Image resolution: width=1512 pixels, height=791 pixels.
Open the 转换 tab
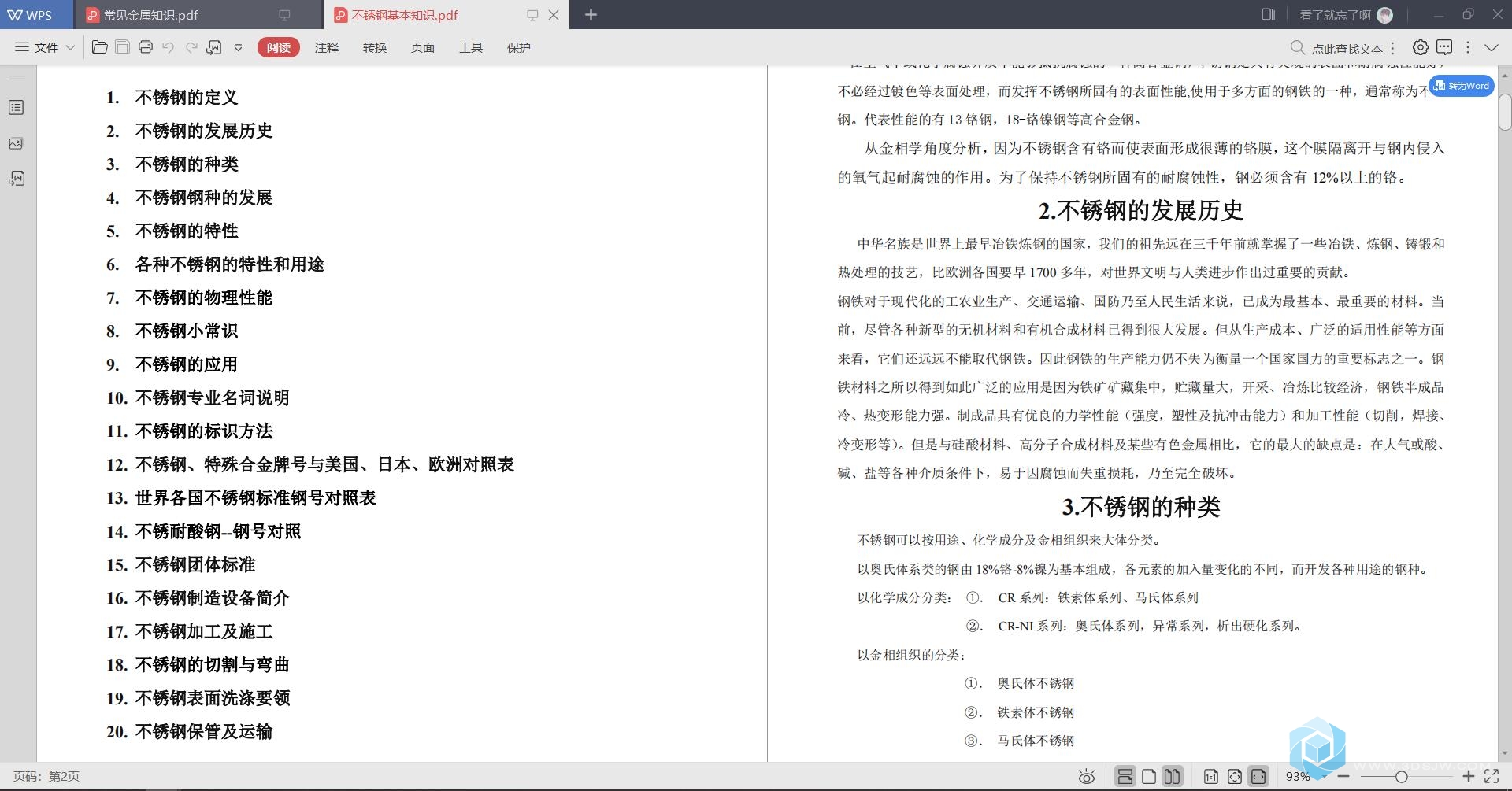click(374, 47)
